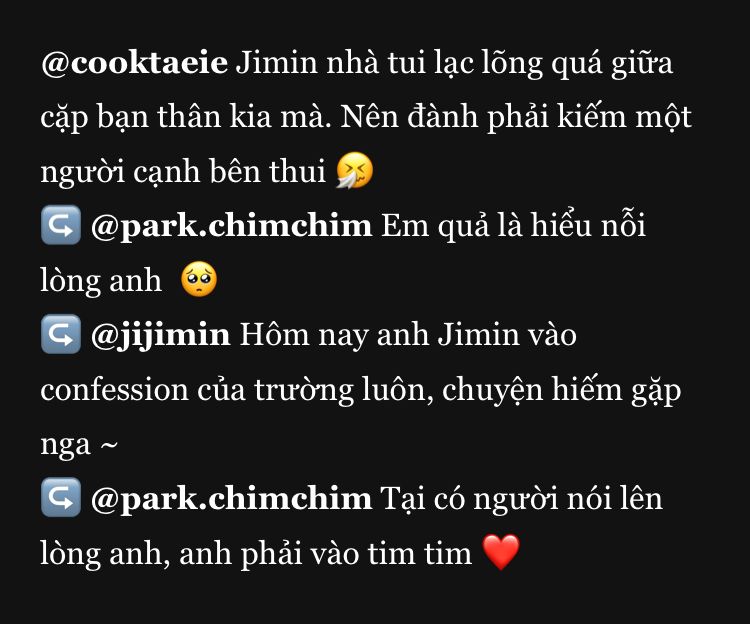Click the red heart emoji
Viewport: 750px width, 624px height.
pos(501,553)
